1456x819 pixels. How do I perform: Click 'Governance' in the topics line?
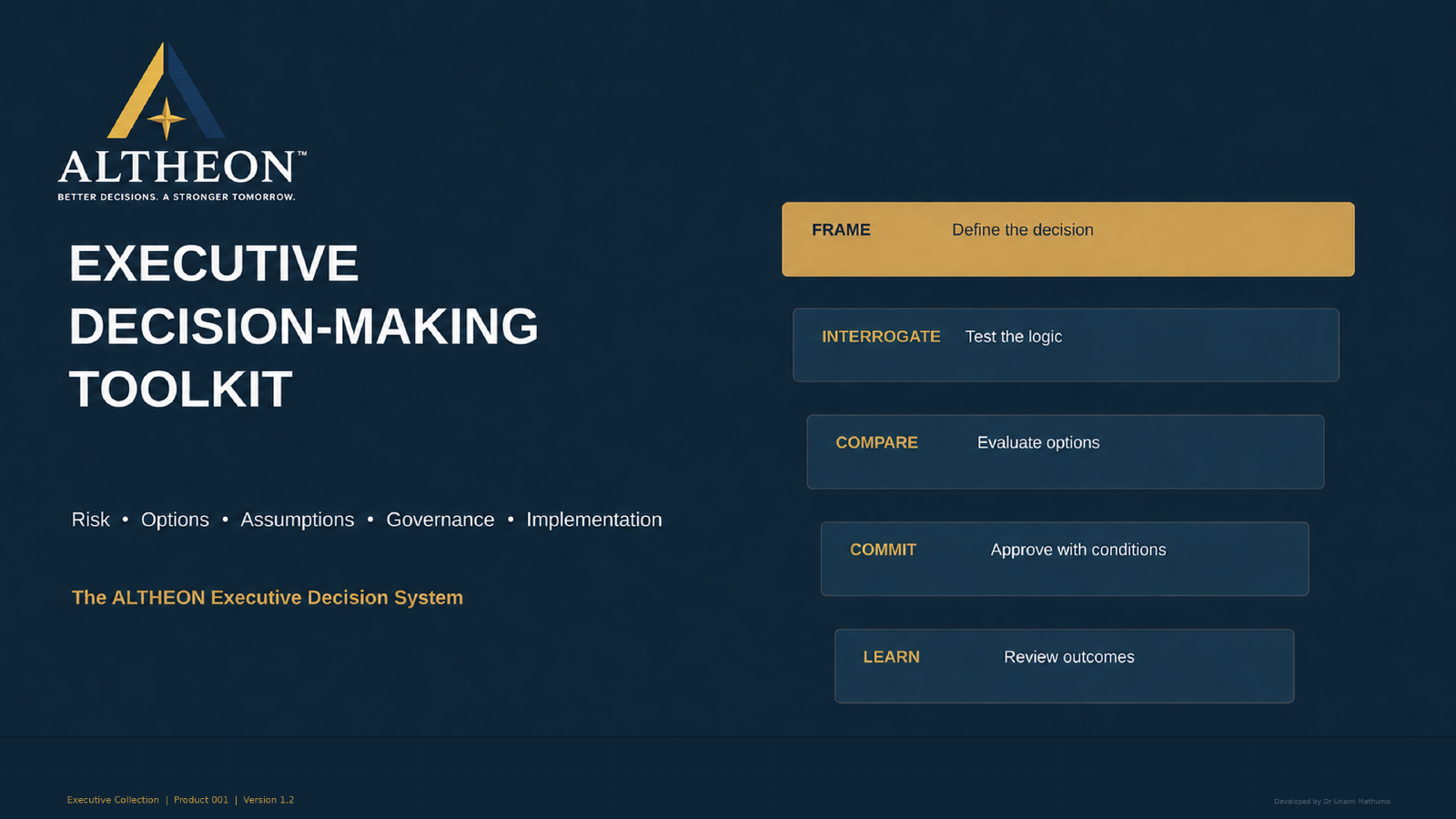[440, 520]
